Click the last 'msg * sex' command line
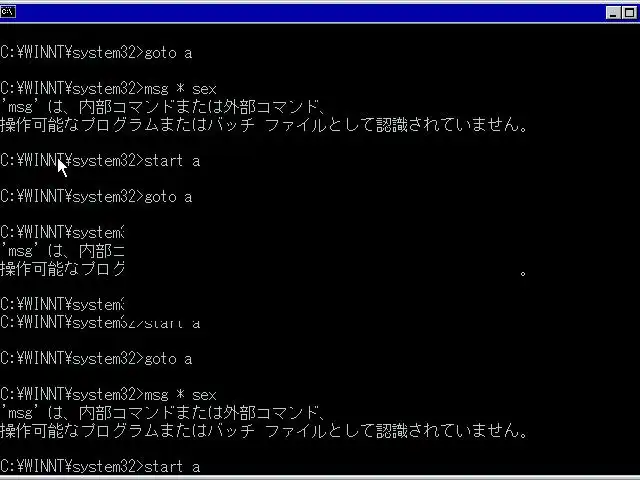640x480 pixels. tap(108, 395)
